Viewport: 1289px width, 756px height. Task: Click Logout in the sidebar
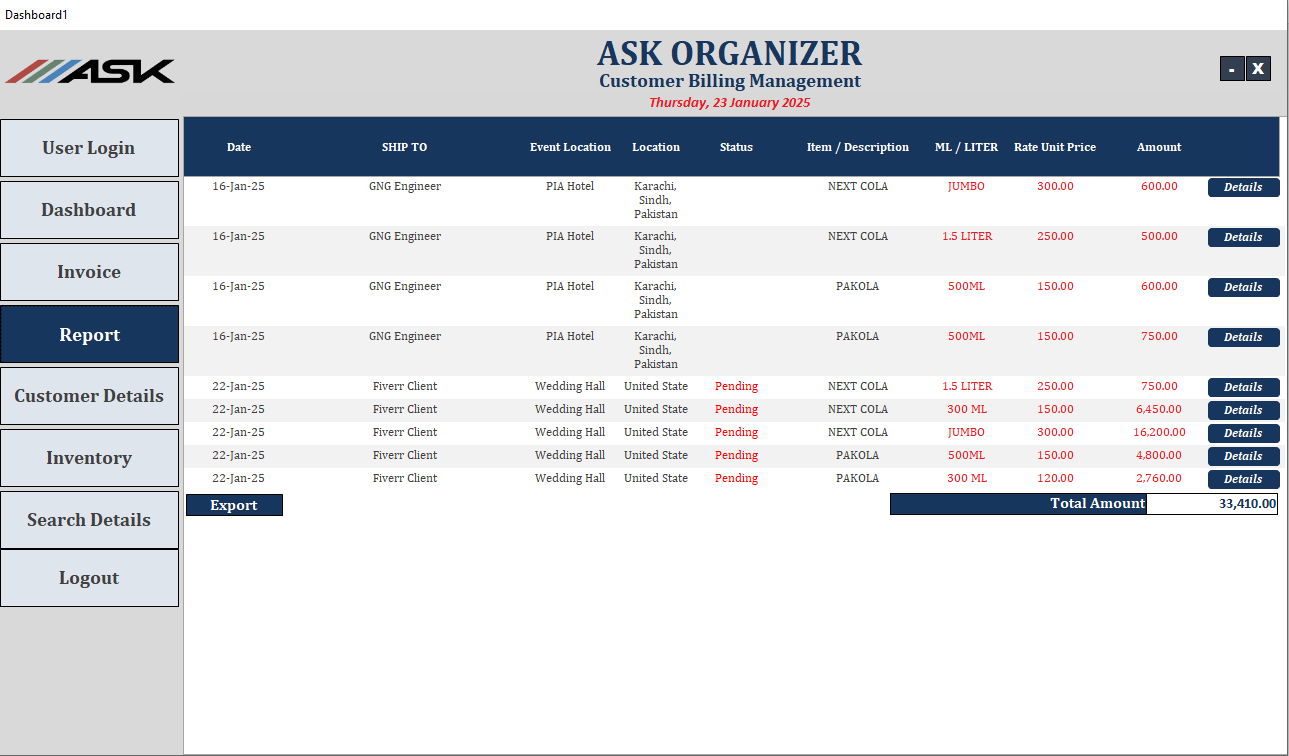[90, 578]
